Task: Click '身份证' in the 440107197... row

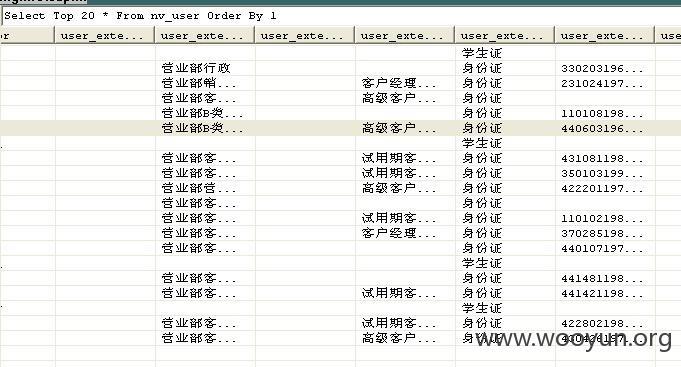Action: coord(482,248)
